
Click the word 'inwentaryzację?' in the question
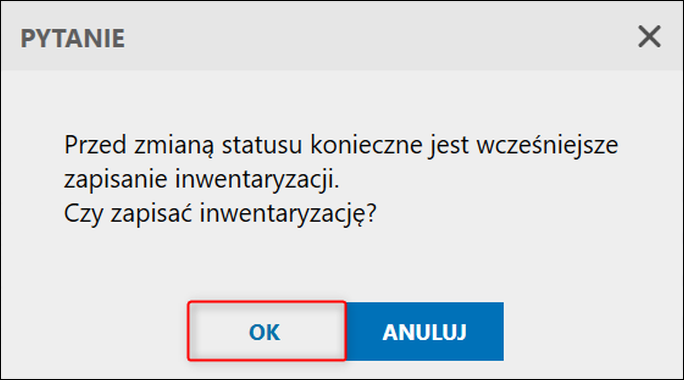point(288,214)
